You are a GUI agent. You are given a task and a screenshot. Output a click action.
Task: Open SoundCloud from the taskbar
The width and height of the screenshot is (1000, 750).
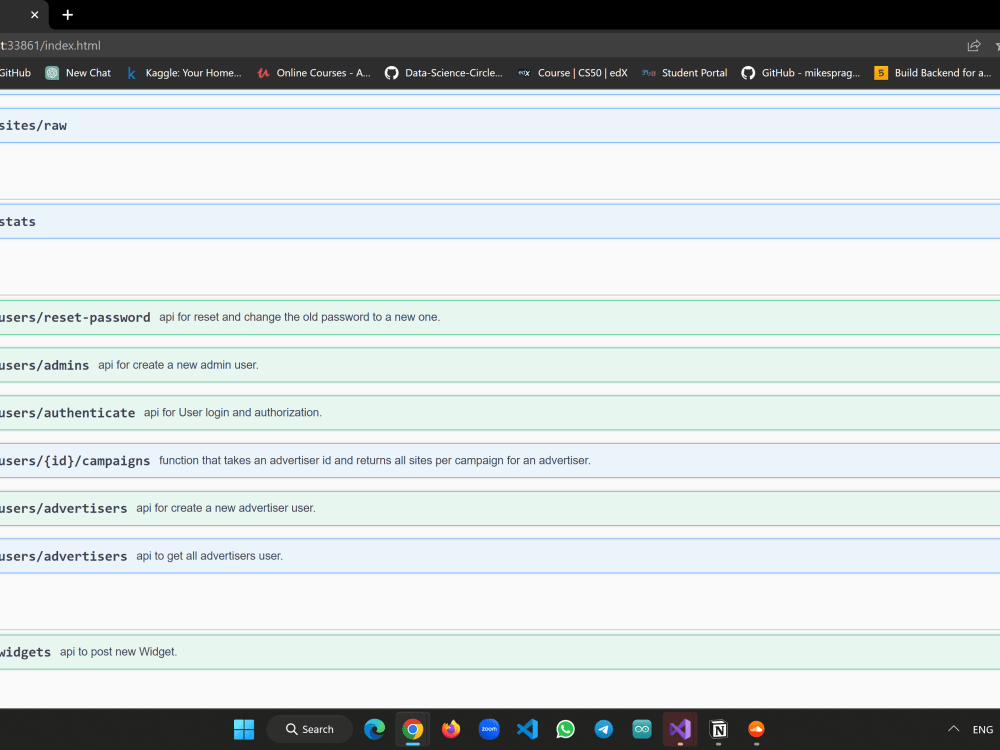point(756,729)
